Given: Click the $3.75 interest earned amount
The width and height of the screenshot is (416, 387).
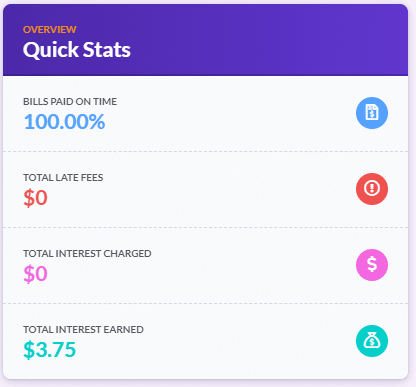Looking at the screenshot, I should point(50,350).
